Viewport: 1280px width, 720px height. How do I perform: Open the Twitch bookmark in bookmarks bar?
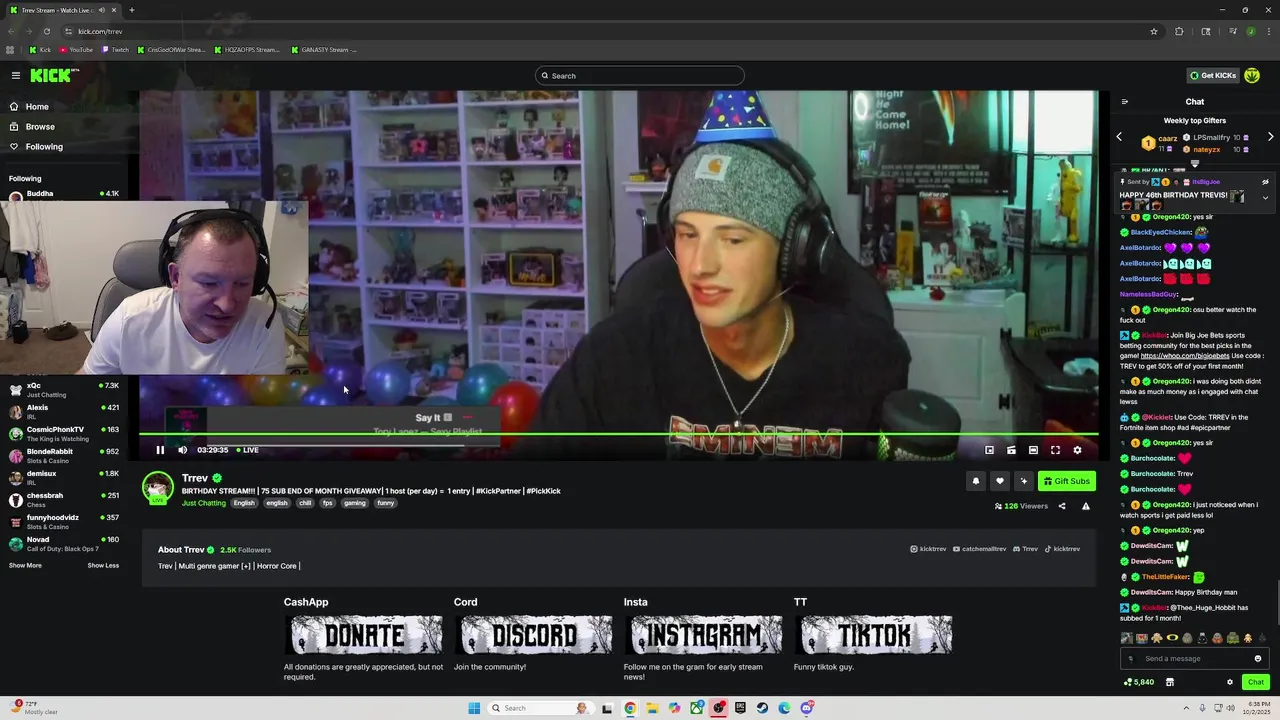(116, 49)
